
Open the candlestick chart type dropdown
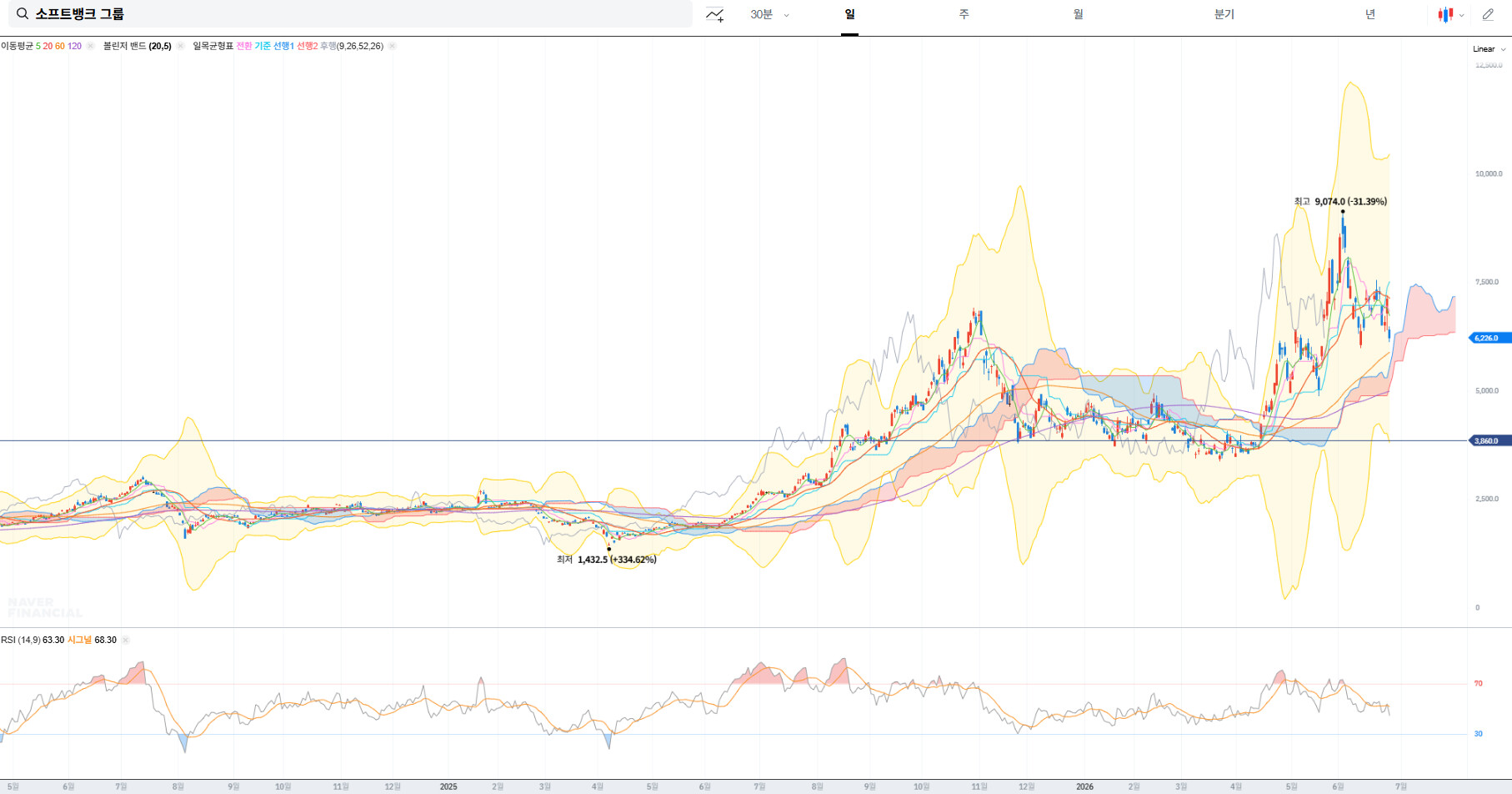(1451, 14)
